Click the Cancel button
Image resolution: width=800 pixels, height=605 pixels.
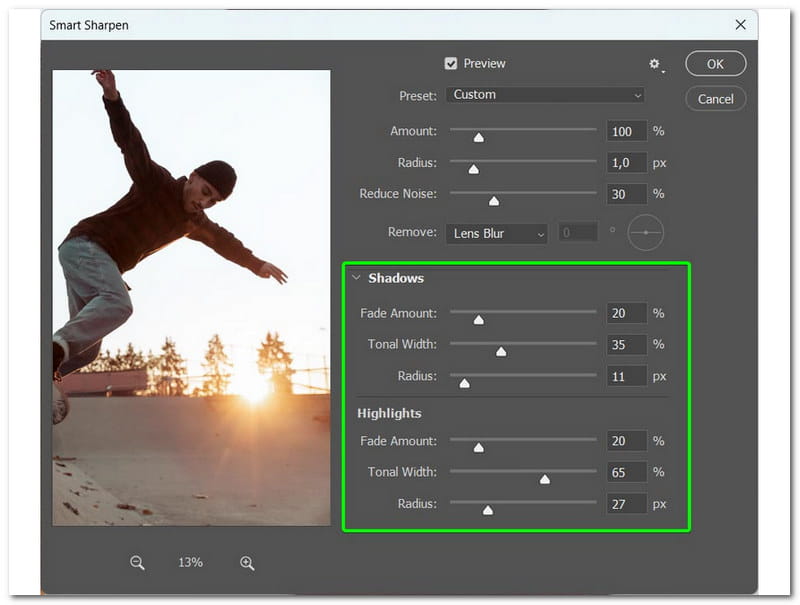[x=715, y=99]
